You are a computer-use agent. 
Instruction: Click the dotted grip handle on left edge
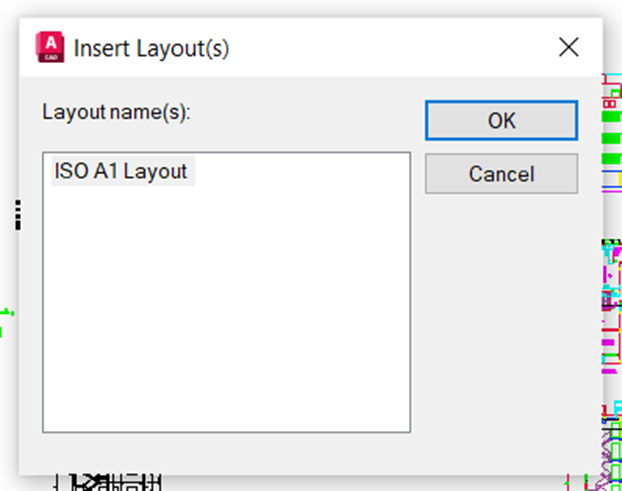(18, 215)
